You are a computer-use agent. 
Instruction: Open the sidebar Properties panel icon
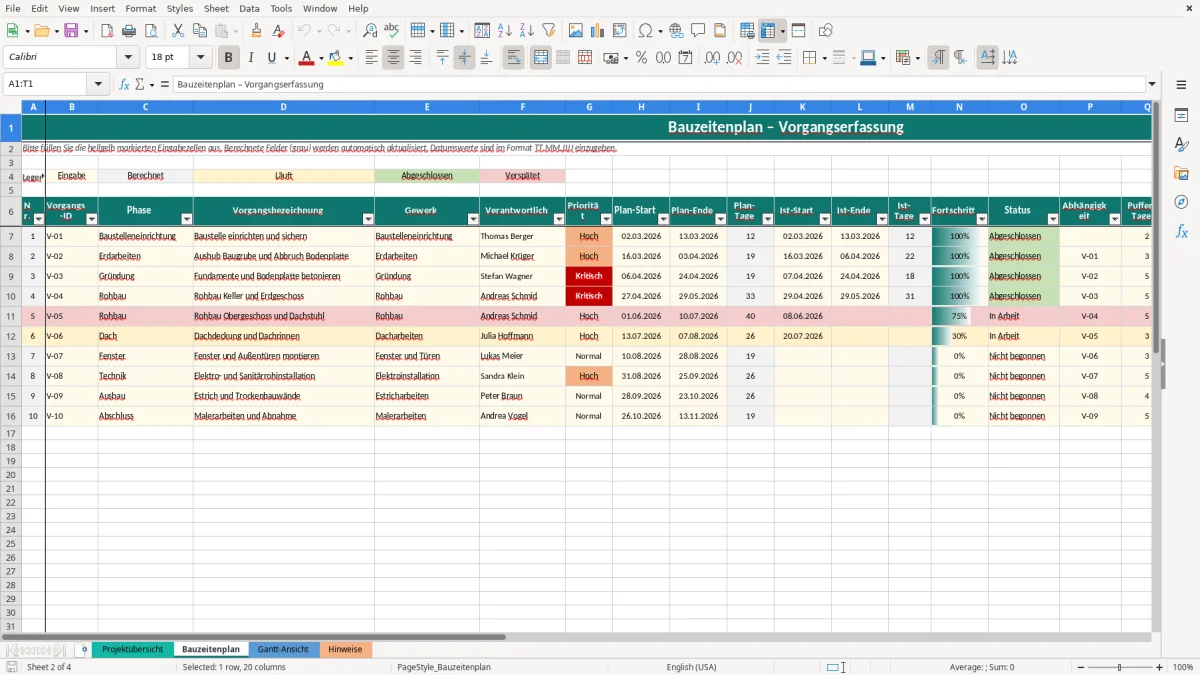pyautogui.click(x=1181, y=115)
